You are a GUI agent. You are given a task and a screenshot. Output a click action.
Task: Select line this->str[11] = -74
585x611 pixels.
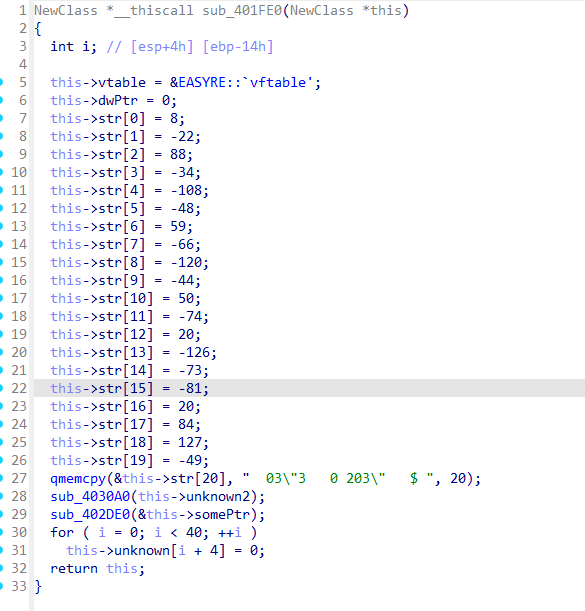coord(129,316)
